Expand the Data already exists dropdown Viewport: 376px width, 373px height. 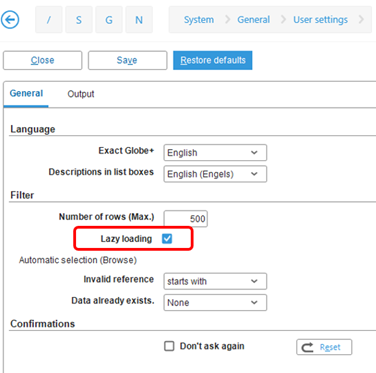[x=215, y=303]
